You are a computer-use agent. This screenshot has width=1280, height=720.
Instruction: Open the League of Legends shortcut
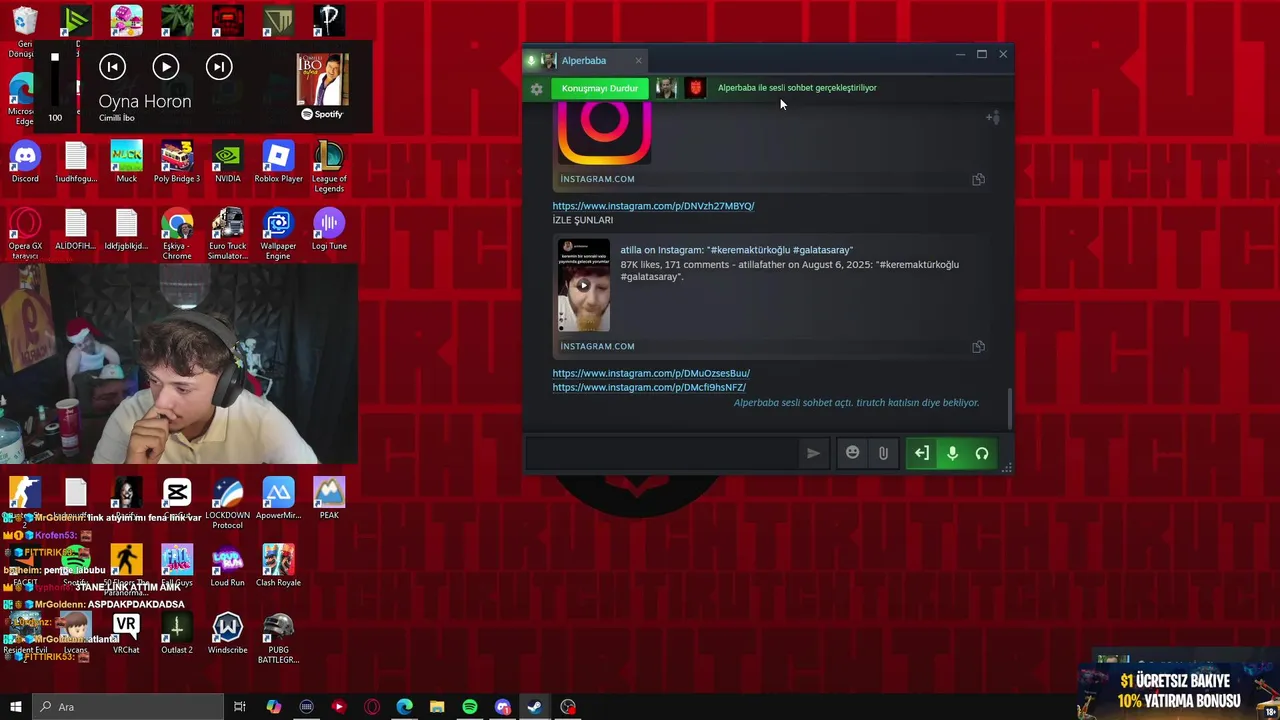click(x=329, y=168)
